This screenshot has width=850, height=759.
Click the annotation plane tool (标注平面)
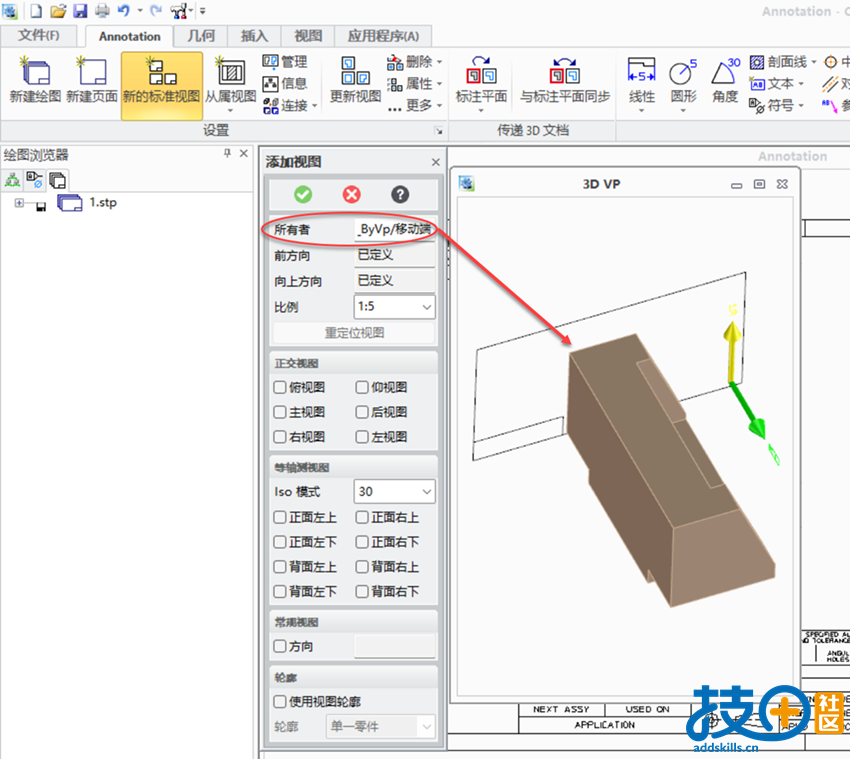[481, 84]
